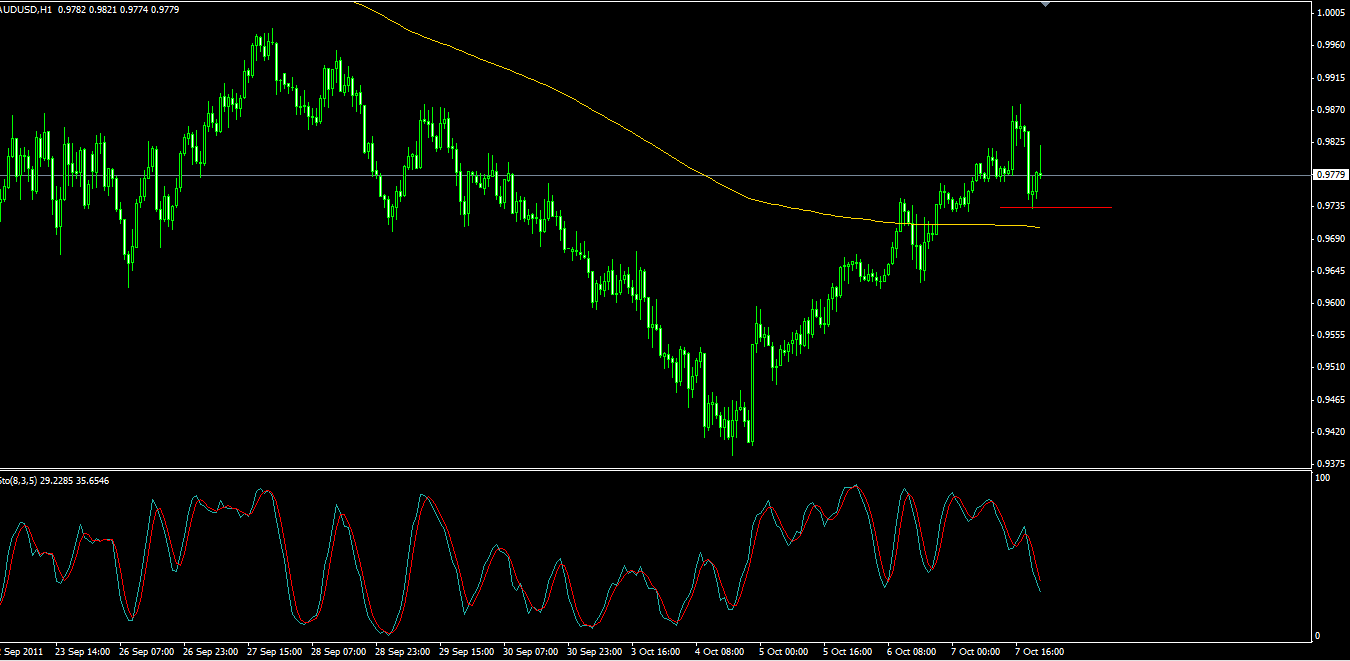This screenshot has height=661, width=1350.
Task: Select the AUDUSD,H1 chart title text
Action: [x=26, y=9]
